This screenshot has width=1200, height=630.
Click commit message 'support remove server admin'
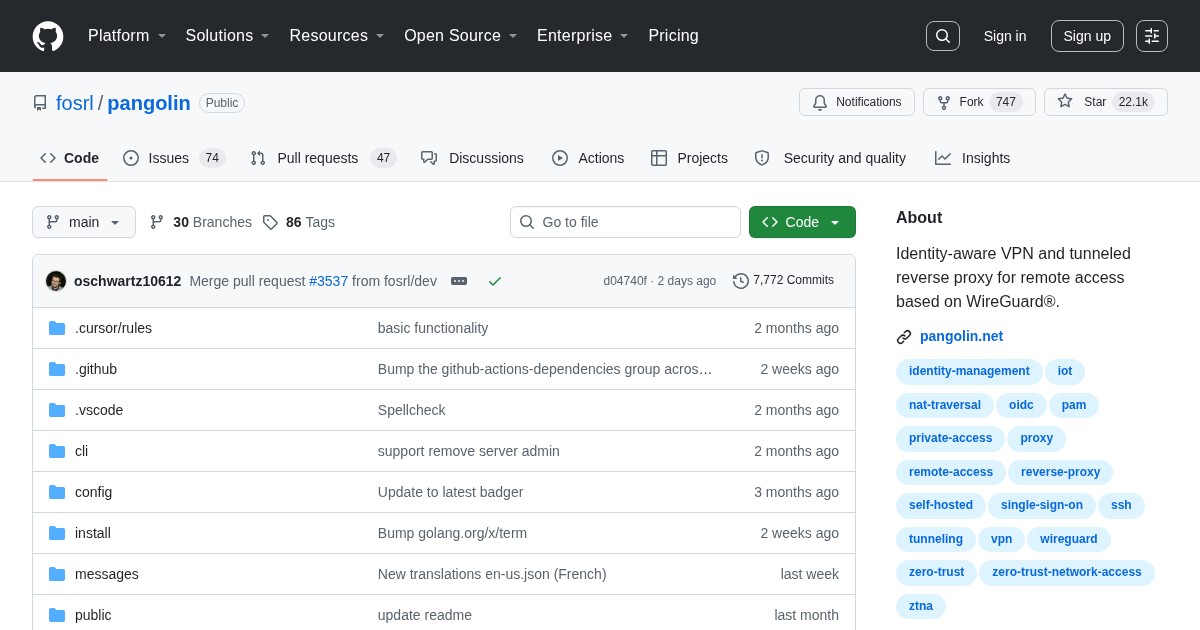point(469,451)
